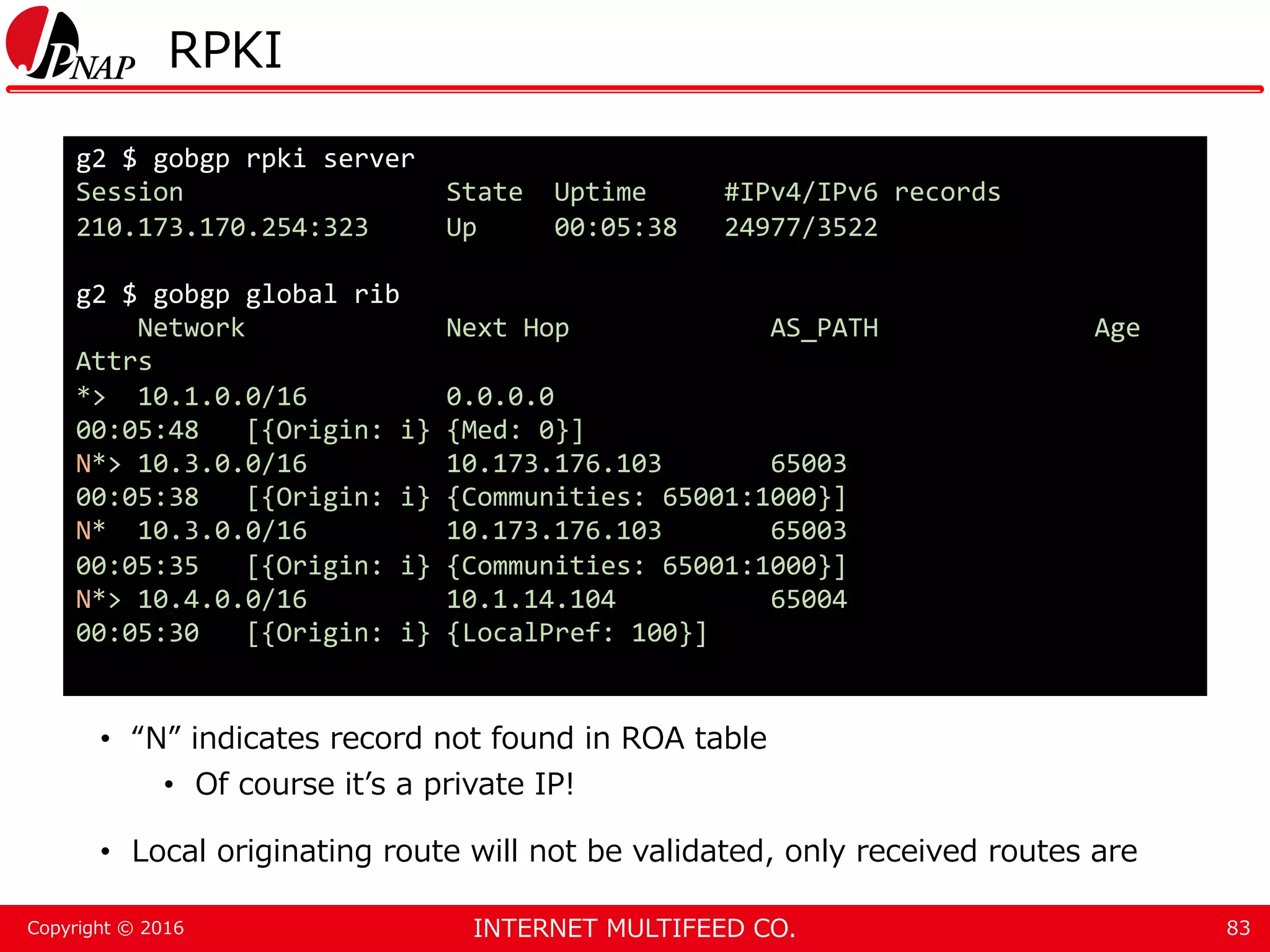Click the slide number 83

point(1238,928)
